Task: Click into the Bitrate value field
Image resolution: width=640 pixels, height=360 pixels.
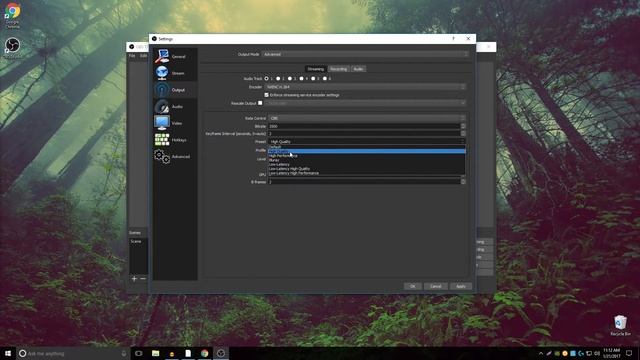Action: (364, 126)
